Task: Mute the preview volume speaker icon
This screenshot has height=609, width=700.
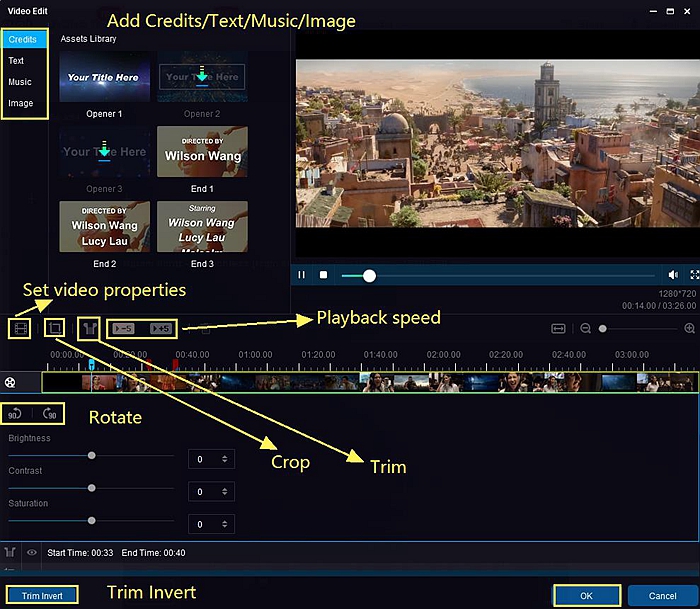Action: point(673,275)
